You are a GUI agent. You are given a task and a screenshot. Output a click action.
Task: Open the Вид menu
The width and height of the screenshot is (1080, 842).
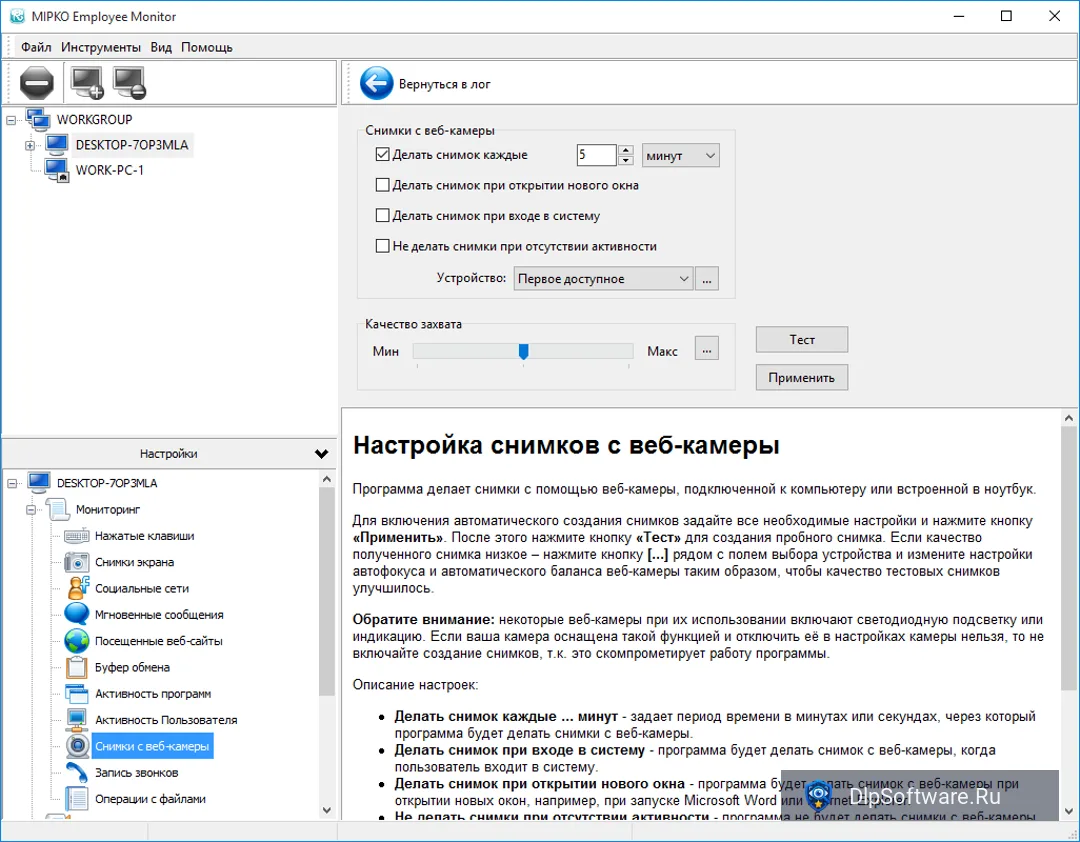[161, 48]
